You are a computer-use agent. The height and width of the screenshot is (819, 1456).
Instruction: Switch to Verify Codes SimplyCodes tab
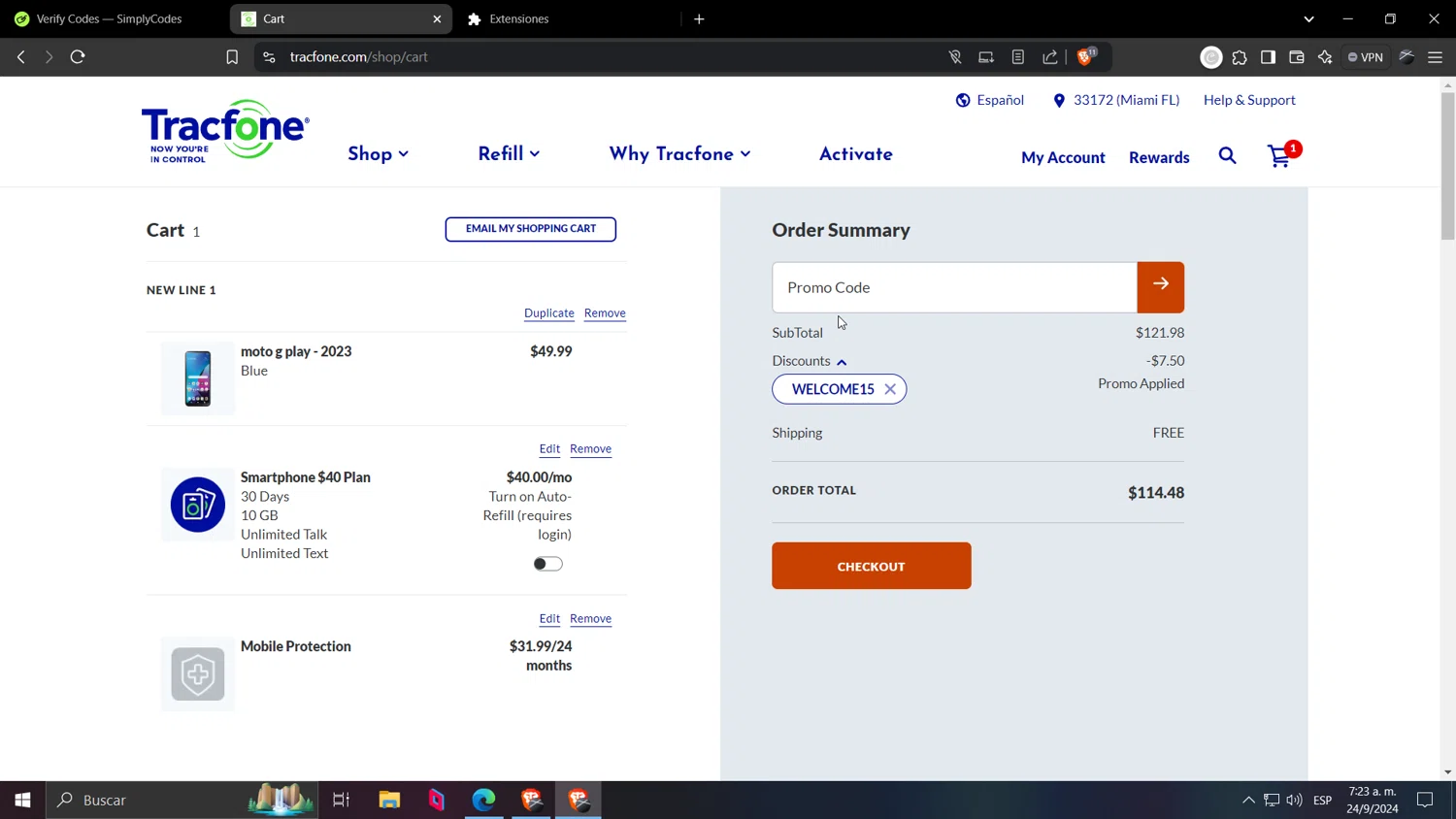tap(110, 18)
